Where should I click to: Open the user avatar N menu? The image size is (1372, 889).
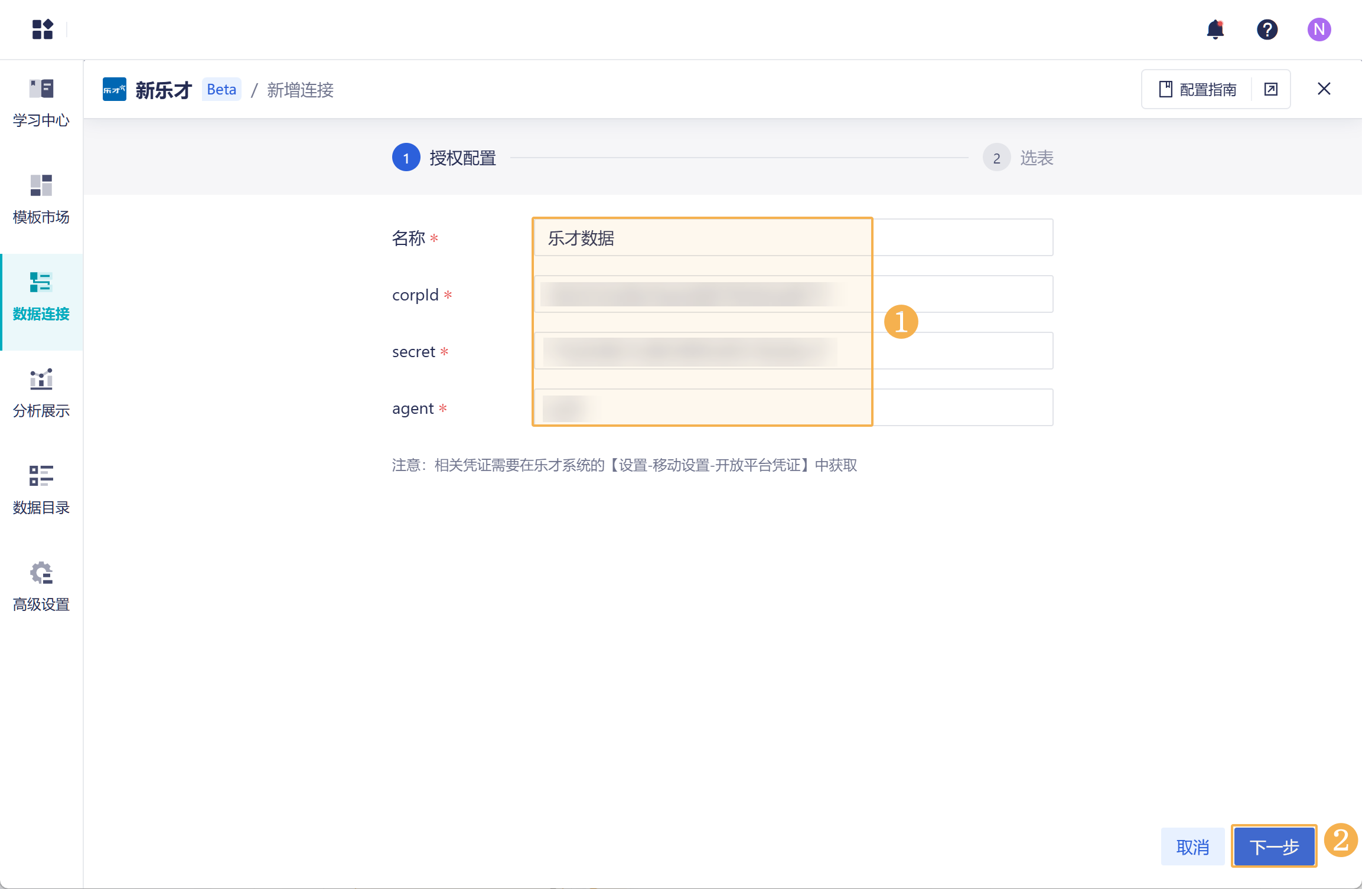click(x=1318, y=29)
